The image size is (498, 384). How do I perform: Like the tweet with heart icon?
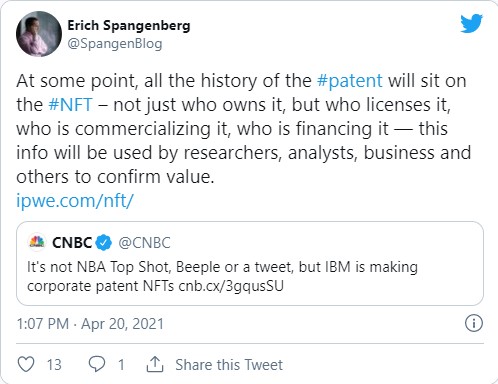click(x=26, y=364)
